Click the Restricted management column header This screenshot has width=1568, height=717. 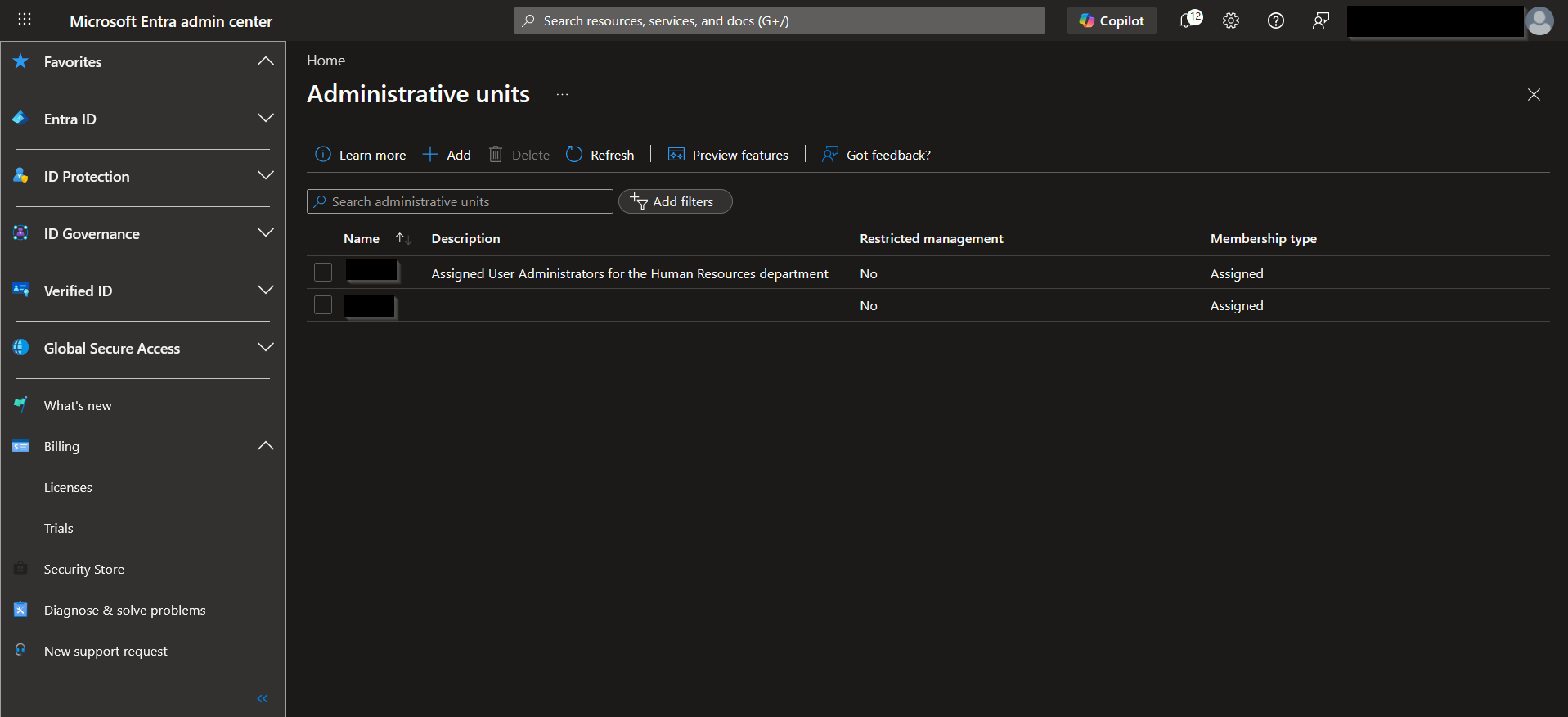932,238
